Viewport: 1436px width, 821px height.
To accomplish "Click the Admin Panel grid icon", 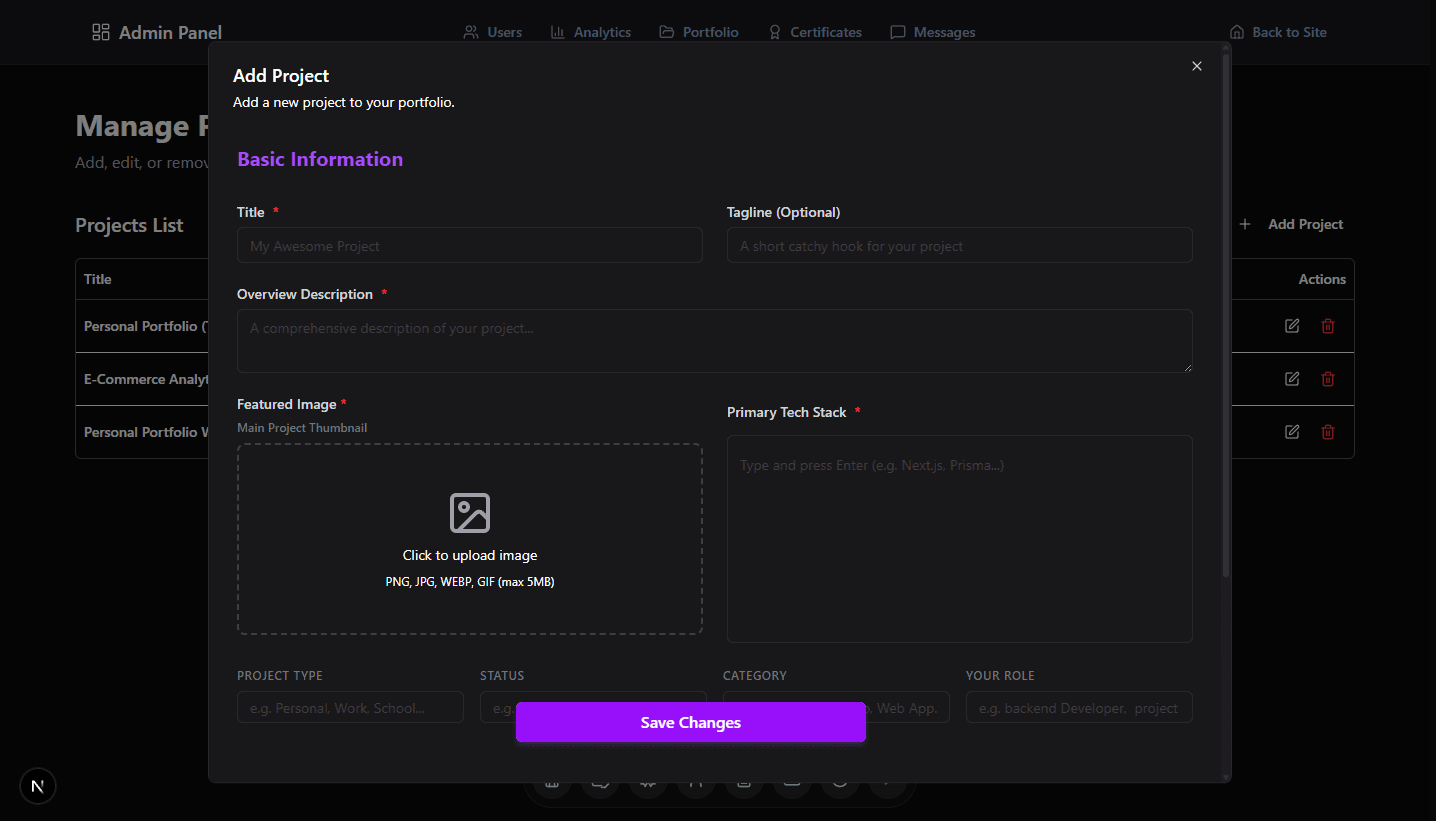I will coord(100,31).
